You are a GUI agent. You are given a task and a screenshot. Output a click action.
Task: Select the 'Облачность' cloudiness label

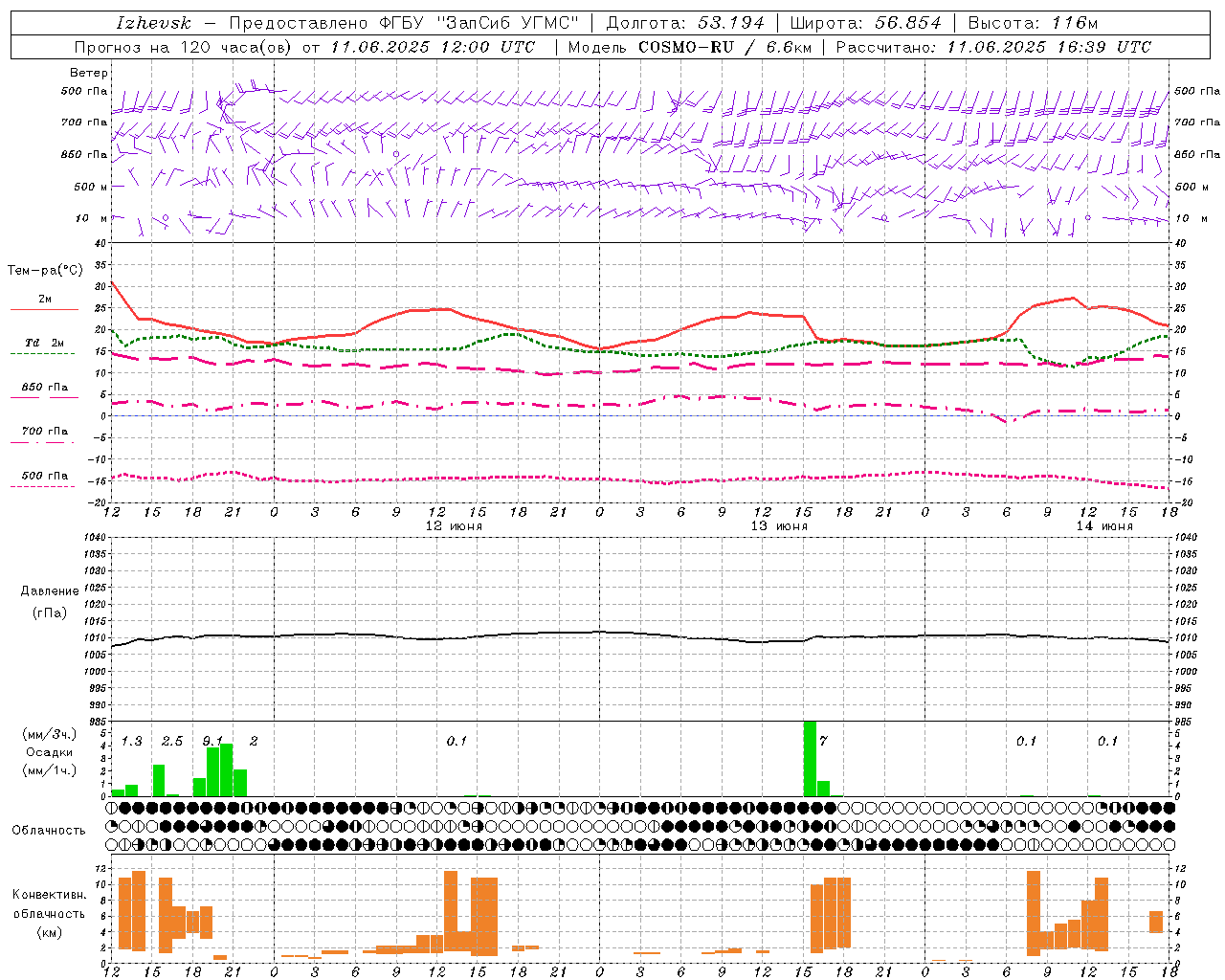[49, 830]
